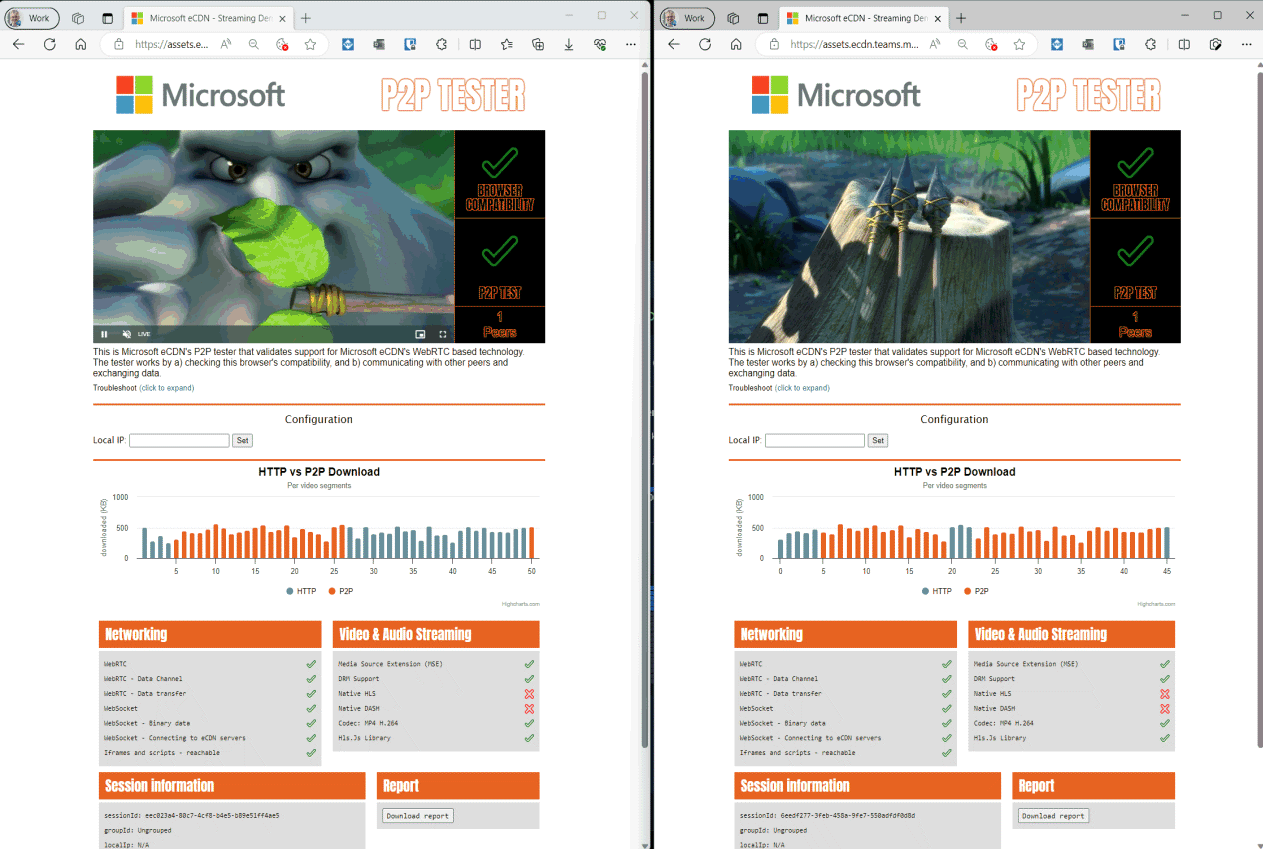Toggle the P2P legend series in the right chart

pos(975,591)
